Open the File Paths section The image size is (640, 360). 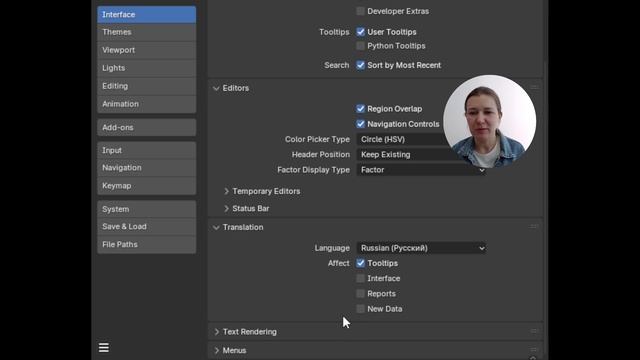click(147, 244)
